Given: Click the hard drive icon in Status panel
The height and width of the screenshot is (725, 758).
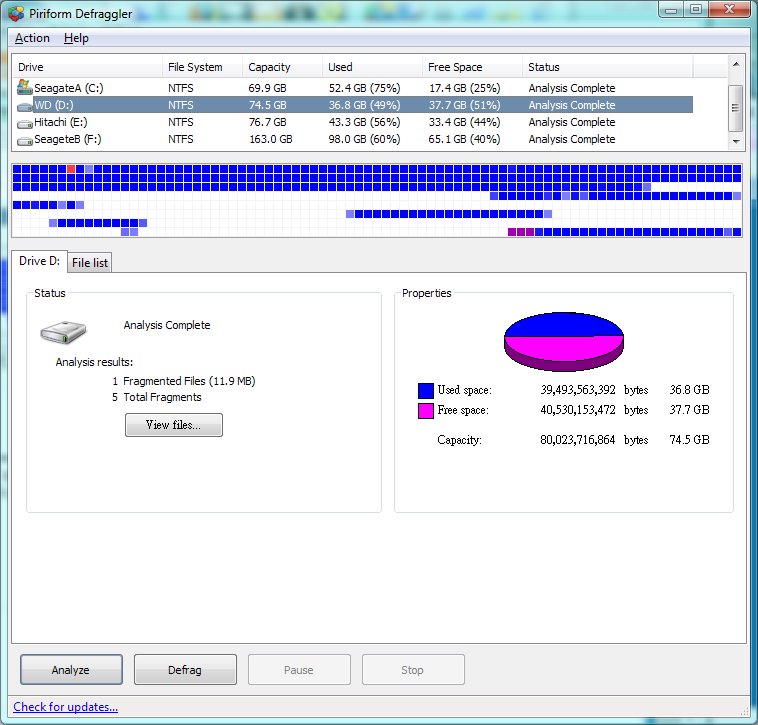Looking at the screenshot, I should [63, 332].
